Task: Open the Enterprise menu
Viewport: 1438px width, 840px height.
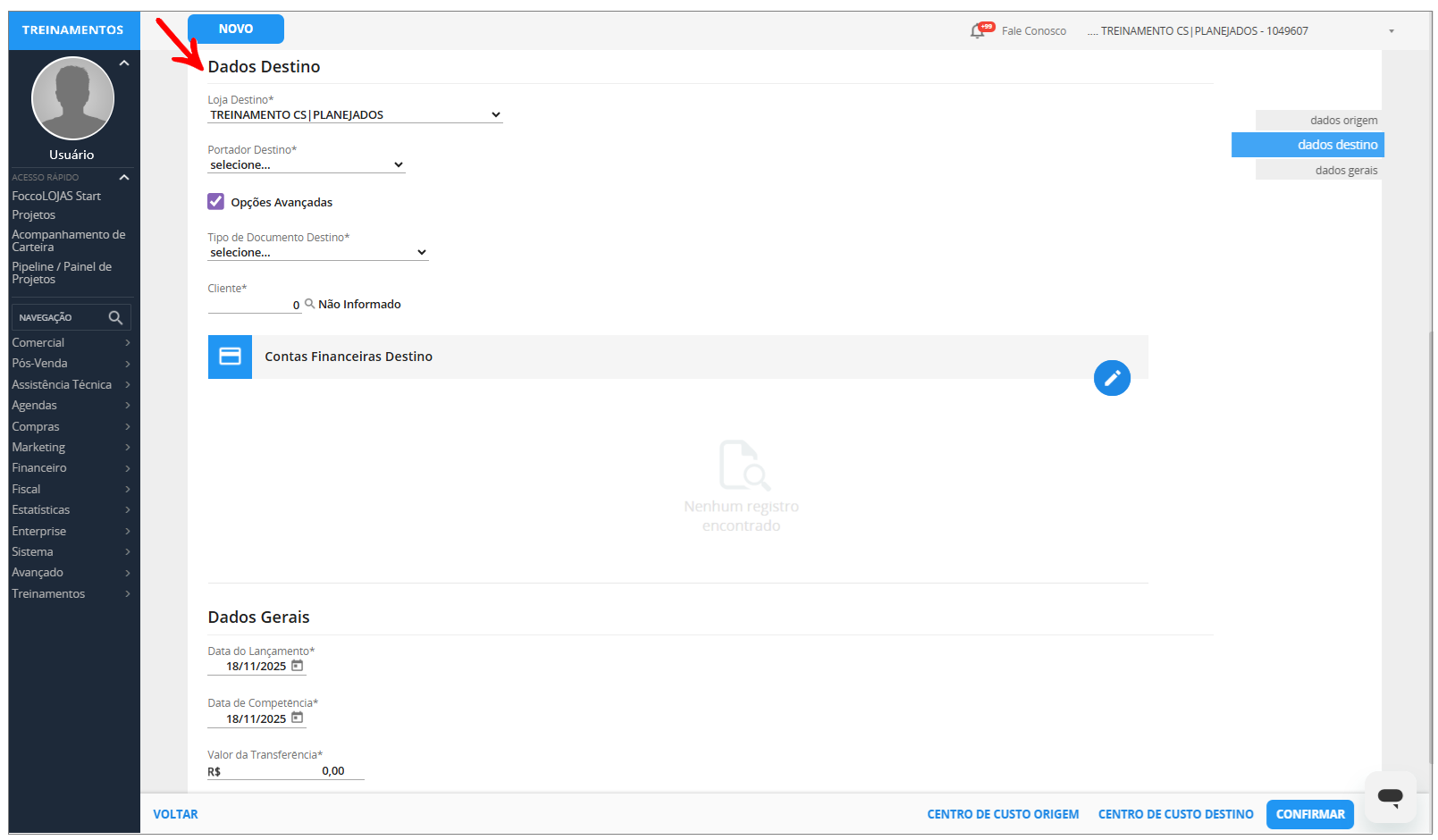Action: (71, 532)
